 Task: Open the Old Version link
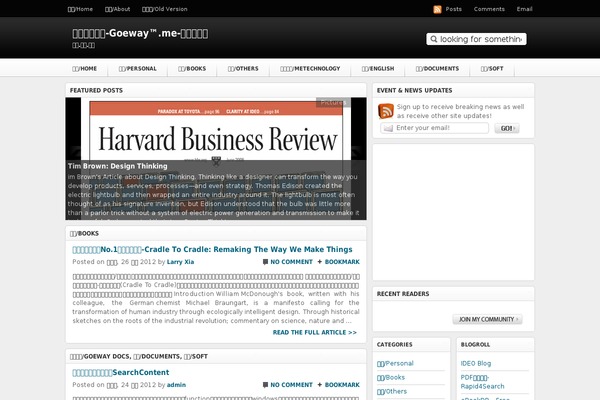[x=165, y=9]
